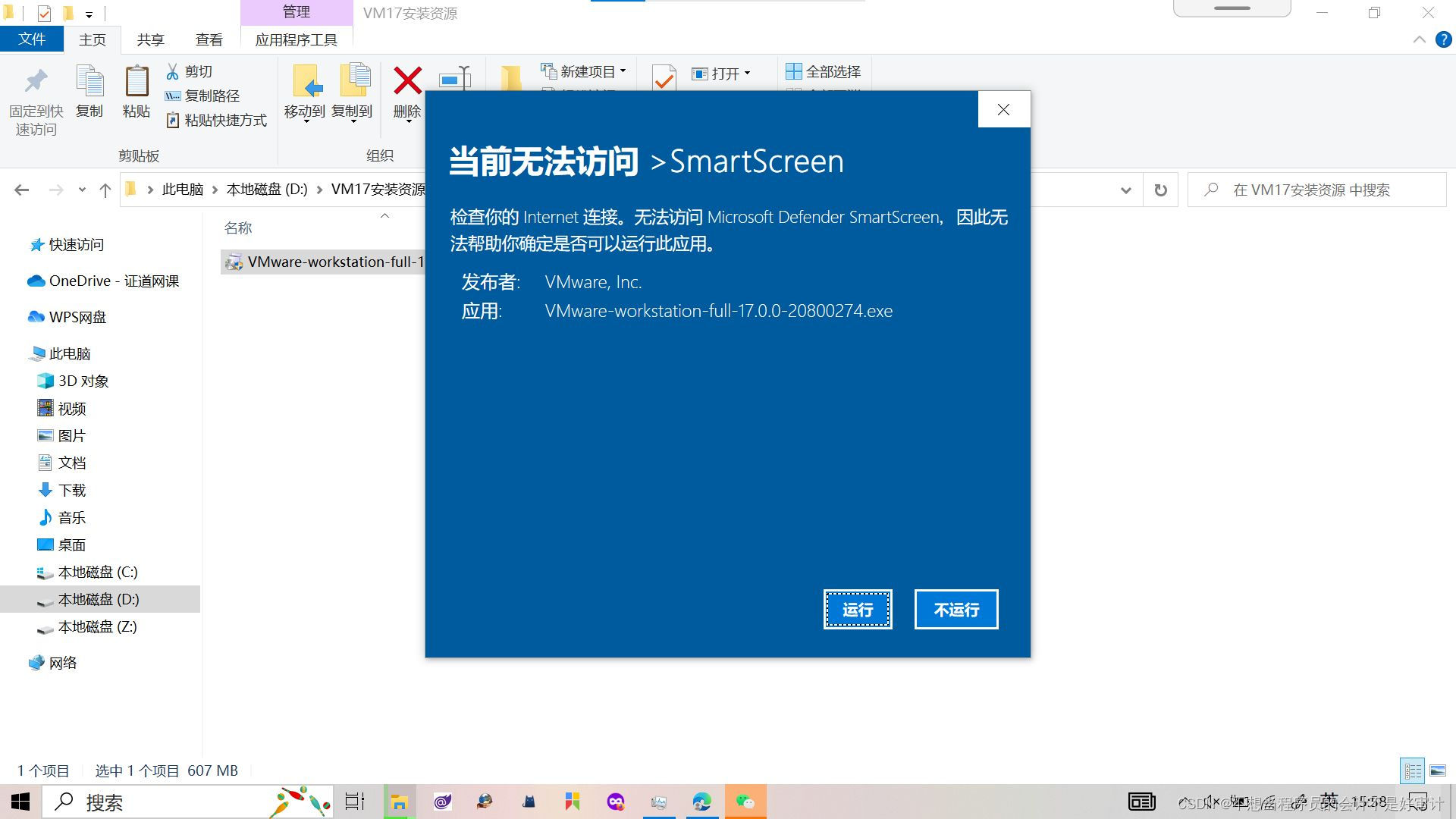Click 剪切 scissors in the ribbon
Image resolution: width=1456 pixels, height=819 pixels.
[190, 71]
